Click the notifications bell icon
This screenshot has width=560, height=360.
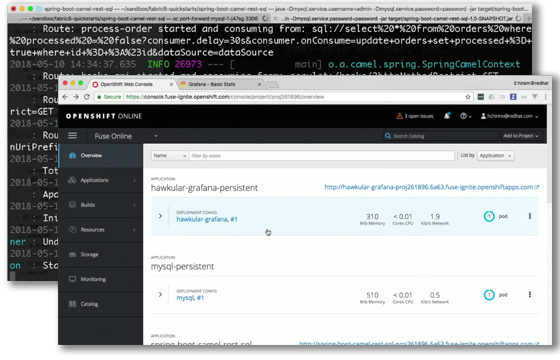(x=447, y=116)
